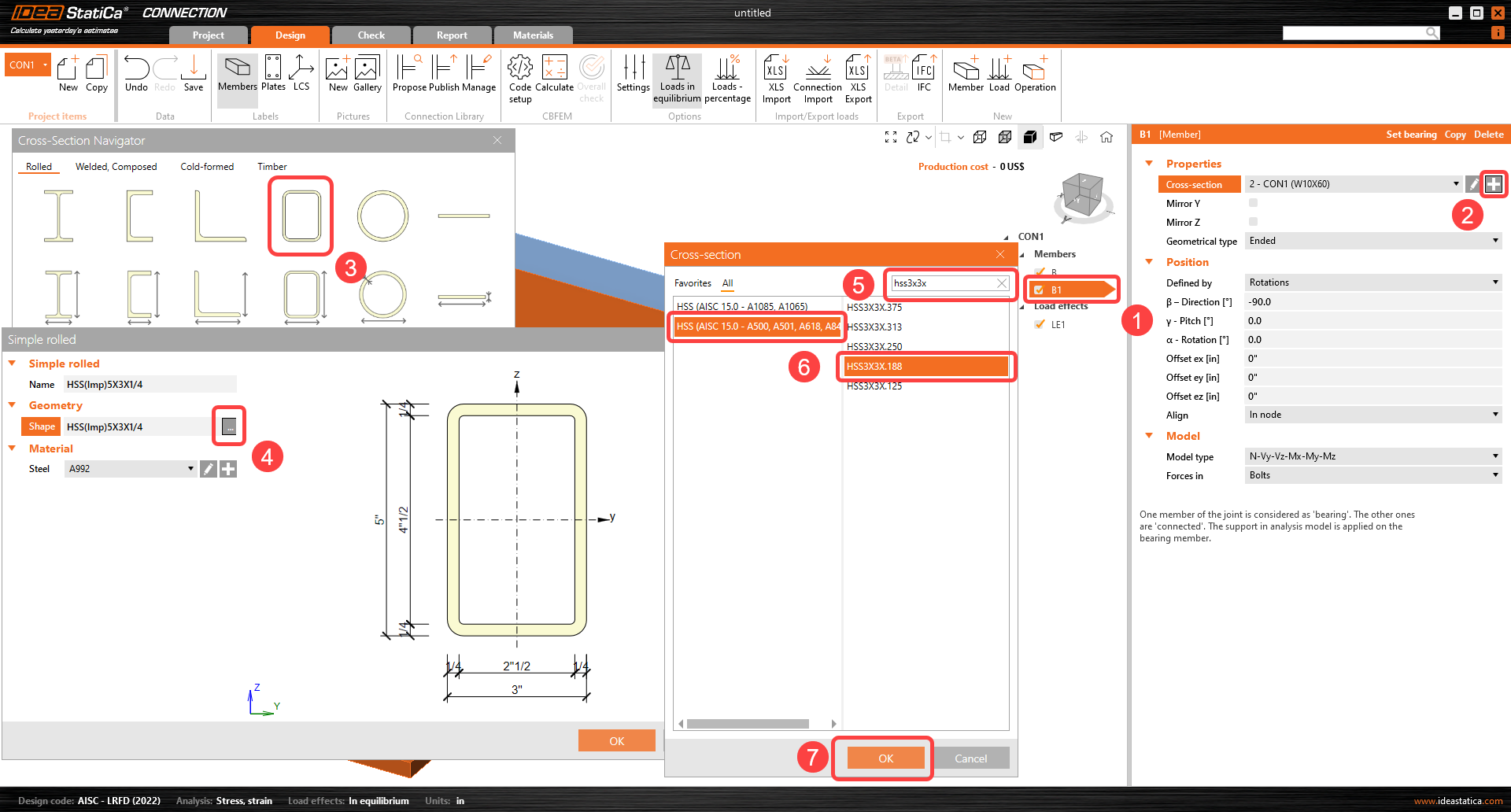Toggle the LE1 load effect checkbox
The width and height of the screenshot is (1511, 812).
click(1040, 324)
